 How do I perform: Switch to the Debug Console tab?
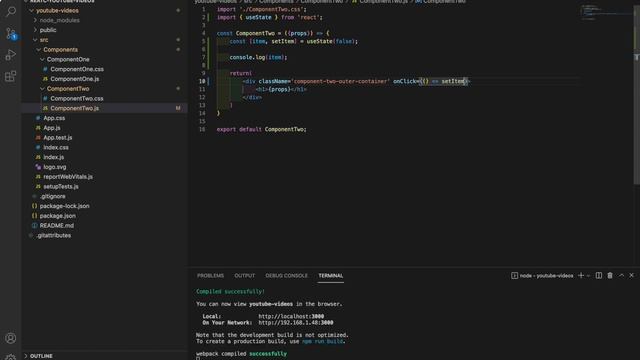287,276
